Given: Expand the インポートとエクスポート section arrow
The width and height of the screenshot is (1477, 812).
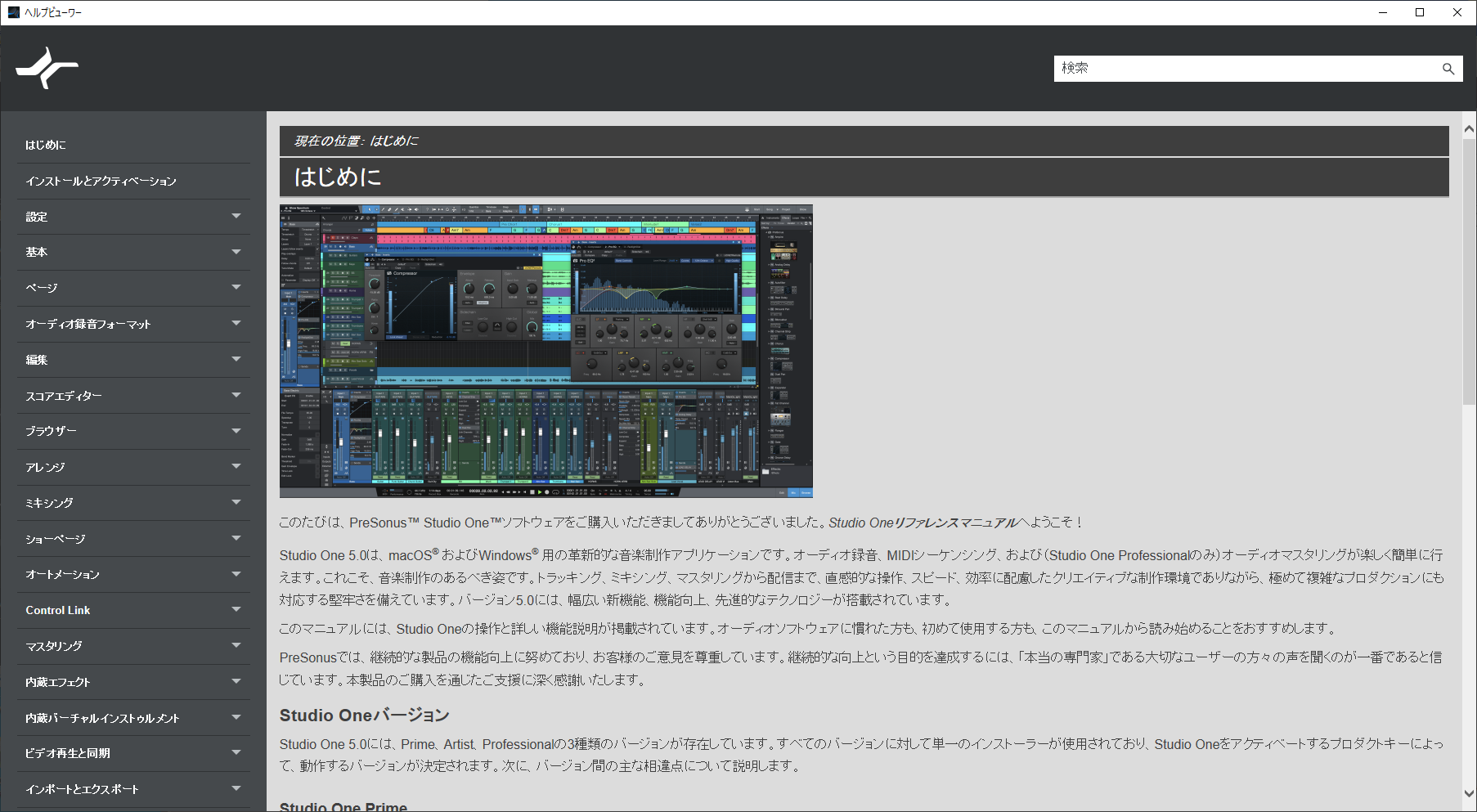Looking at the screenshot, I should tap(236, 788).
